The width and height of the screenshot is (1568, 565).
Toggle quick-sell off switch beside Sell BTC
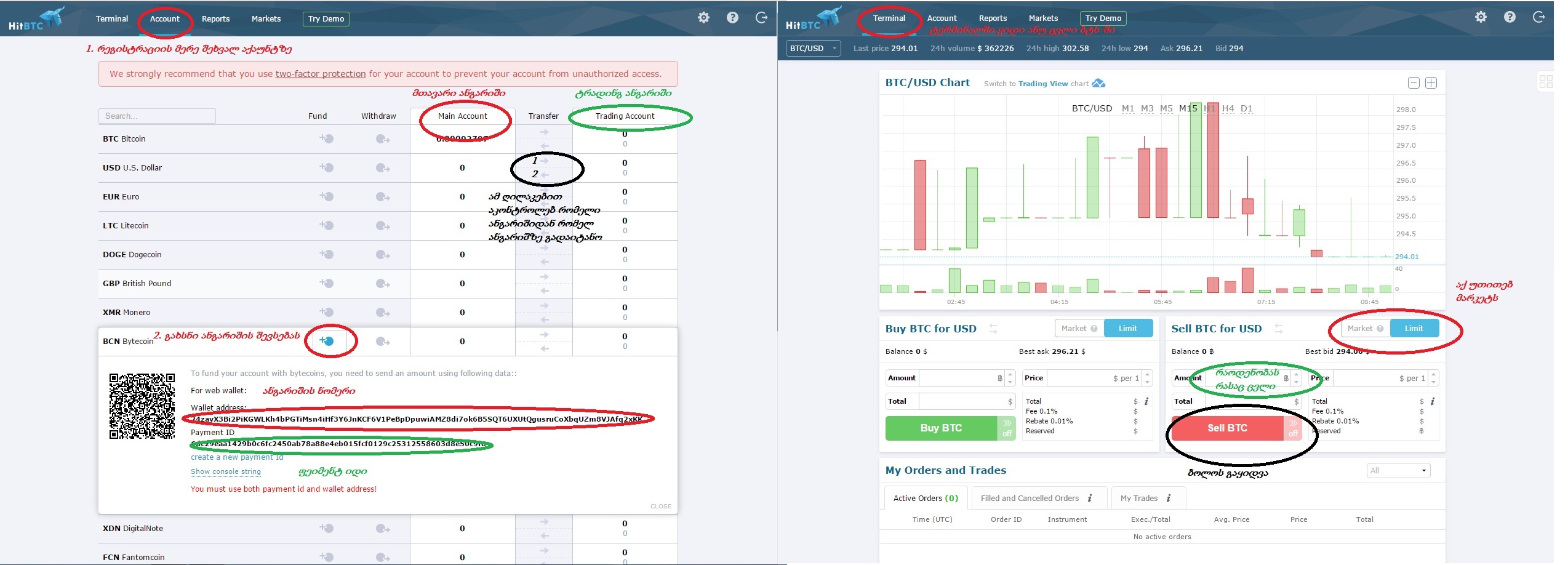click(1293, 428)
